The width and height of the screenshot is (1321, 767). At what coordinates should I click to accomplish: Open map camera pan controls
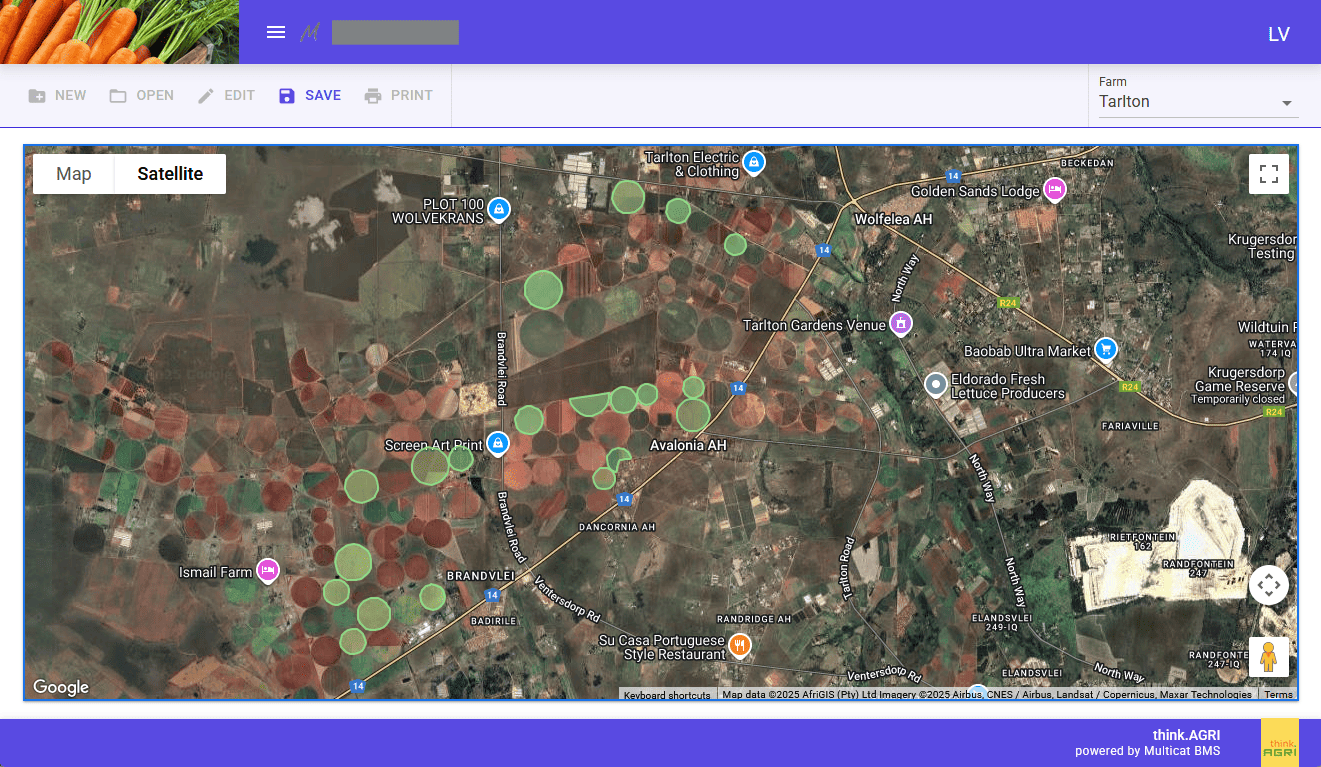[1268, 585]
